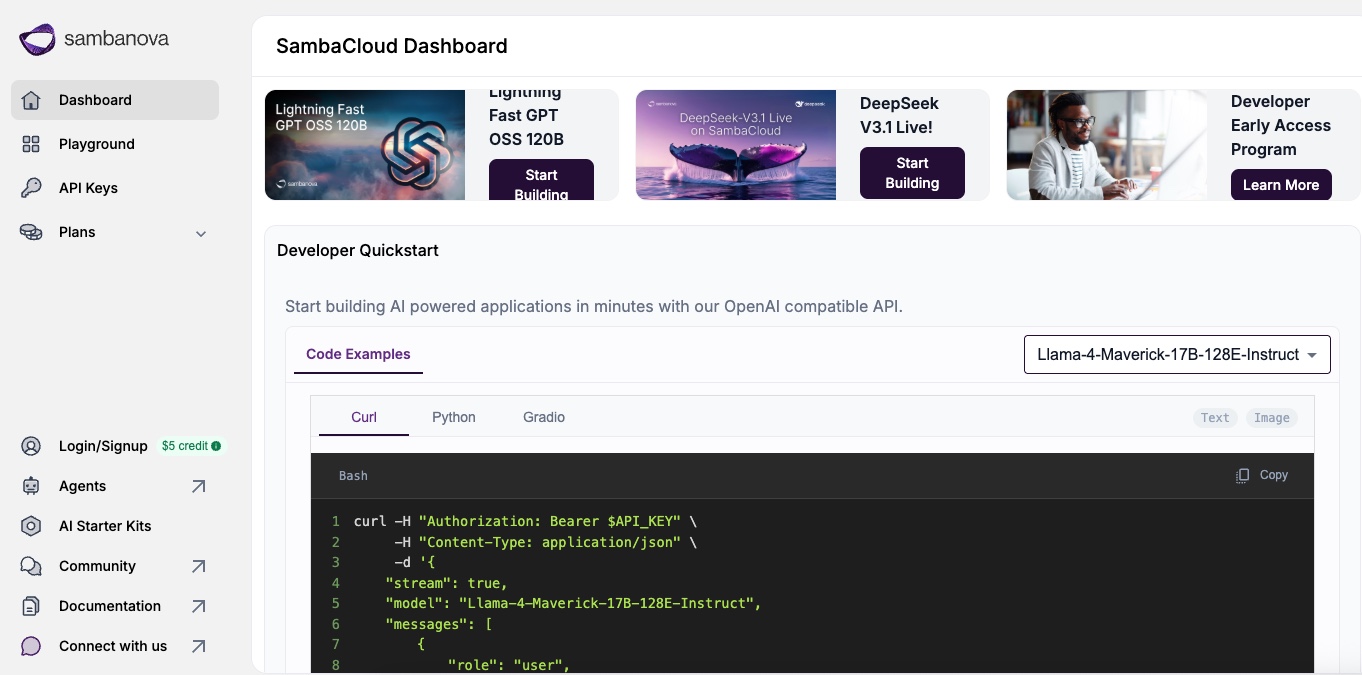
Task: Click the "messages": [ code line
Action: pos(438,624)
